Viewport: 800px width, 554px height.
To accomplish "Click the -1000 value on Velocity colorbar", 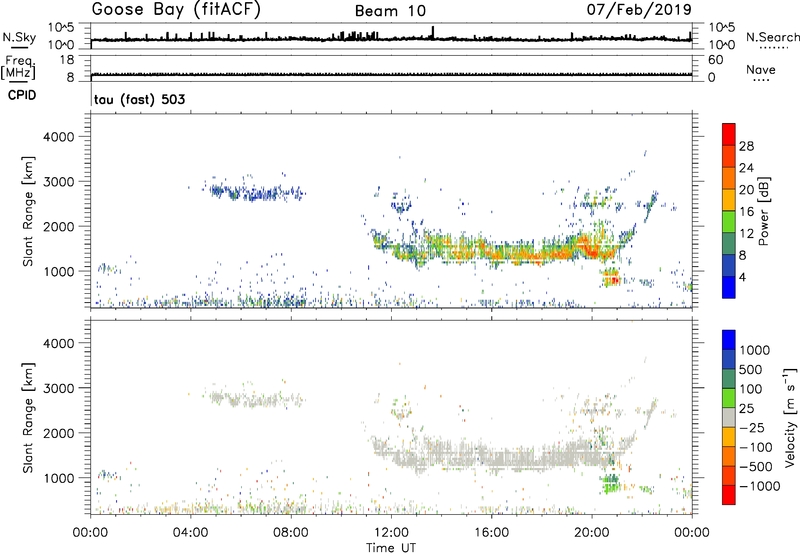I will click(760, 486).
